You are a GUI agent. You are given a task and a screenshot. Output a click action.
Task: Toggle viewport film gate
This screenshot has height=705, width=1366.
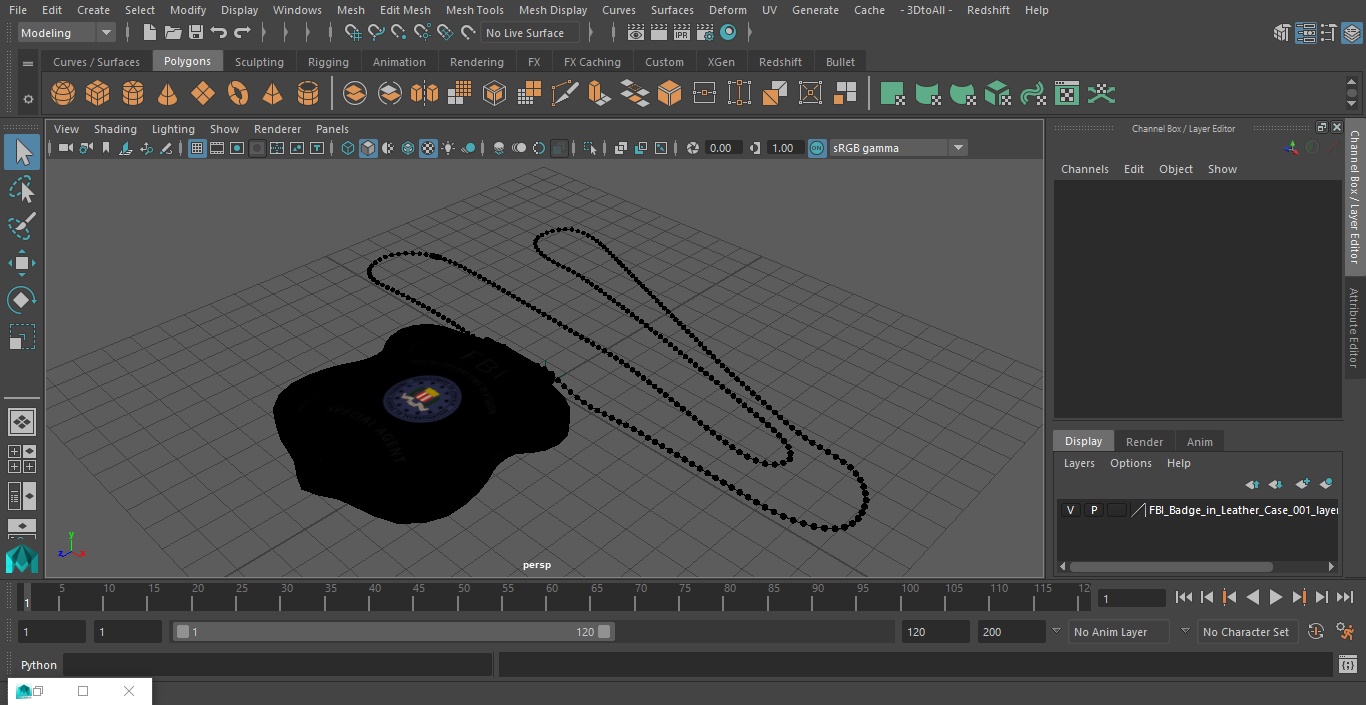tap(217, 148)
